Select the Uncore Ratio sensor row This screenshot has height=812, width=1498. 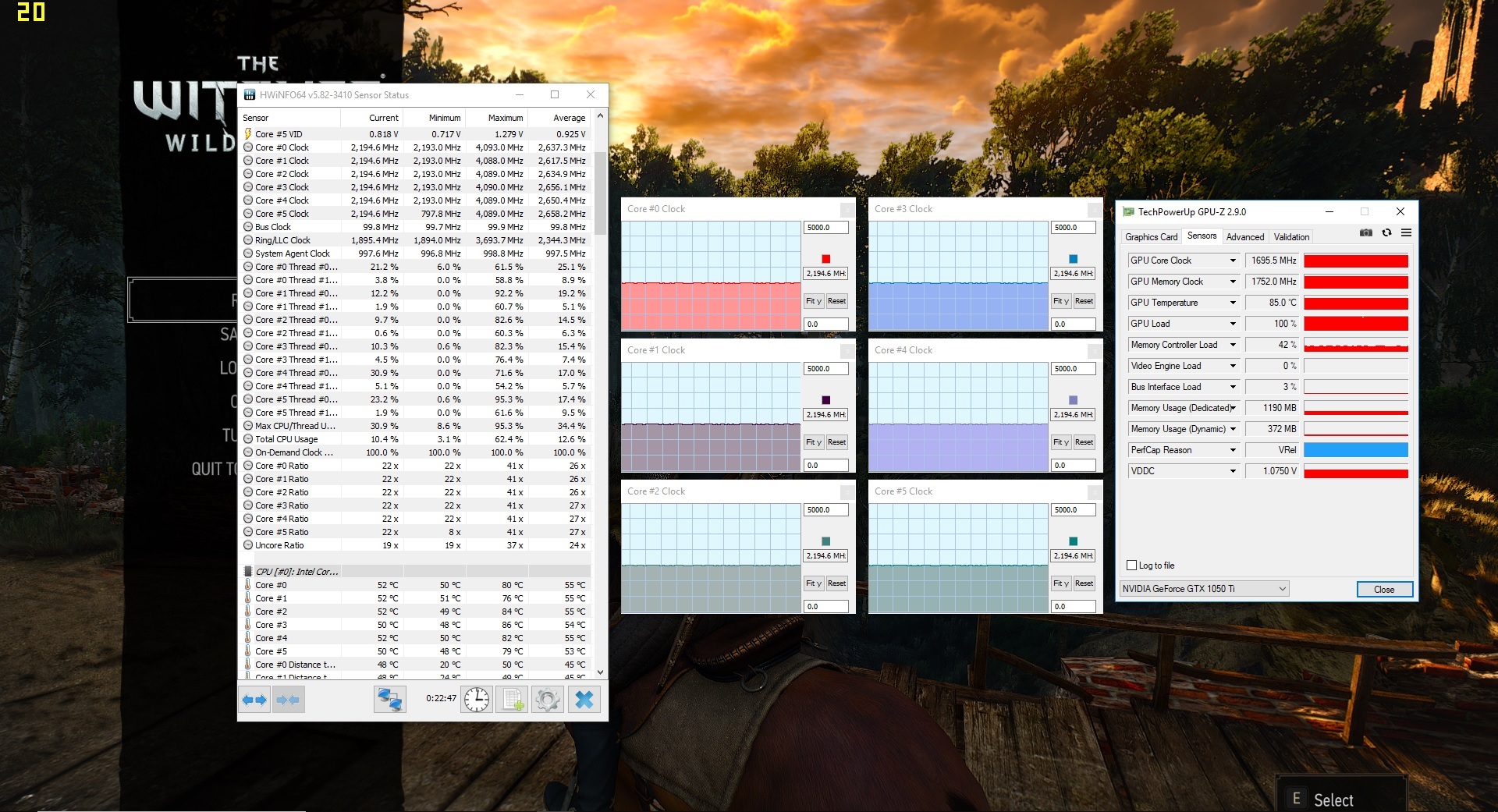pos(415,545)
